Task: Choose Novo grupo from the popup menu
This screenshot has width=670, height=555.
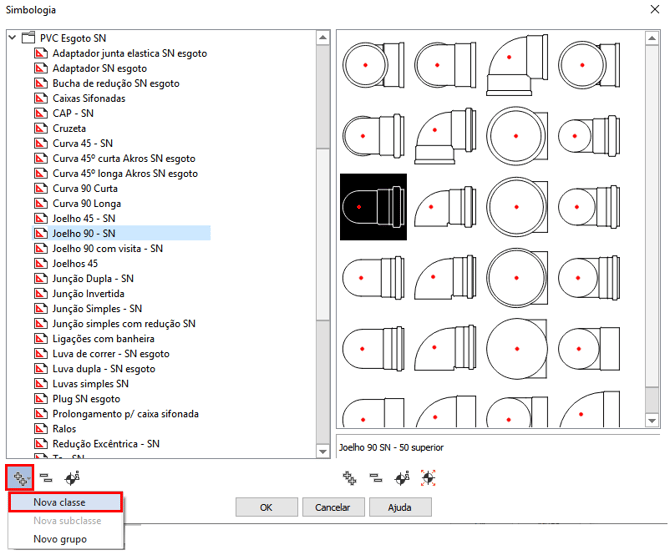Action: click(x=60, y=539)
